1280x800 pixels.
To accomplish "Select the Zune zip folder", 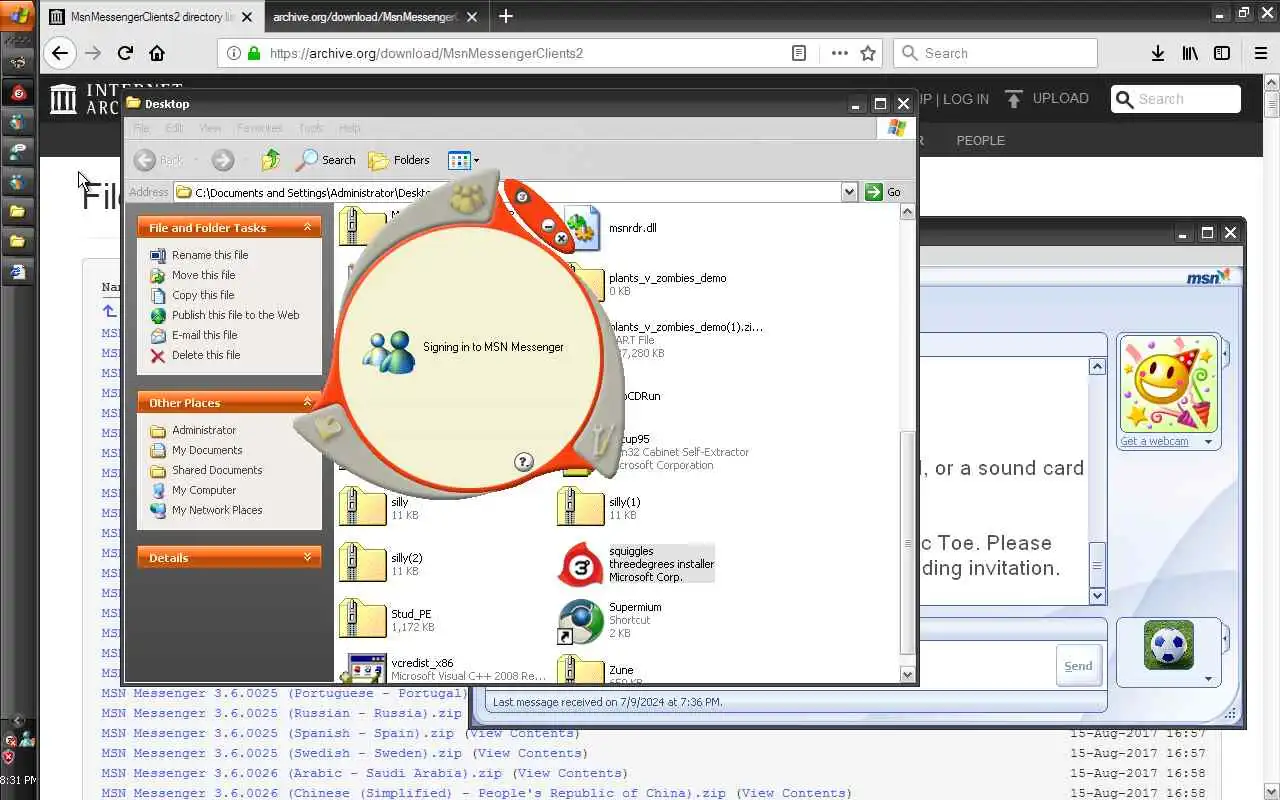I will [x=581, y=670].
